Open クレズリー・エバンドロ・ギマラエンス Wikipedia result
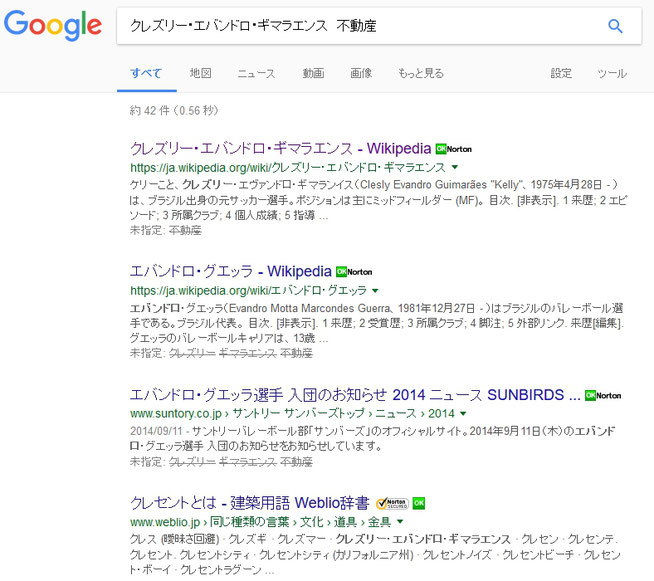The height and width of the screenshot is (581, 654). (x=280, y=148)
